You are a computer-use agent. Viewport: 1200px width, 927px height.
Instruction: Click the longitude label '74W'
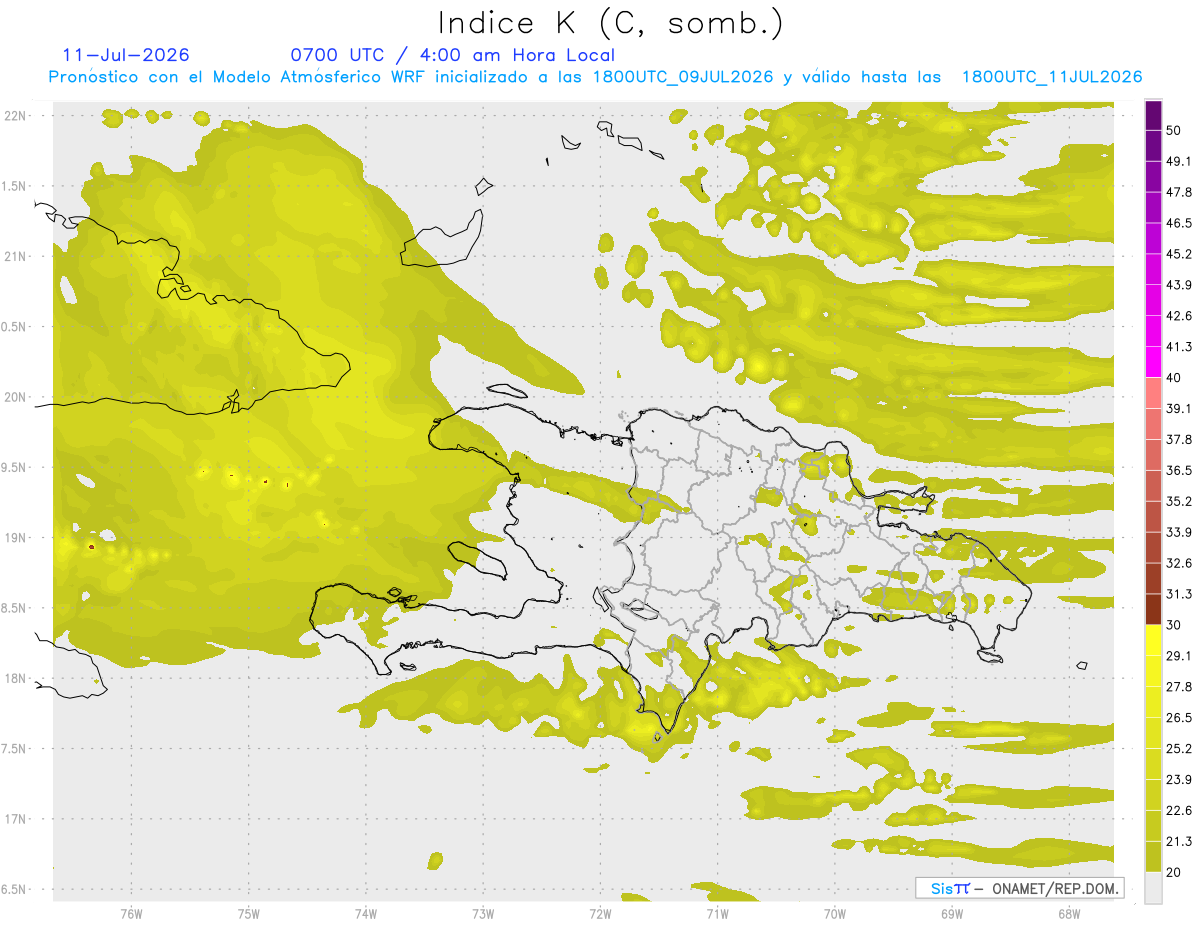click(366, 913)
